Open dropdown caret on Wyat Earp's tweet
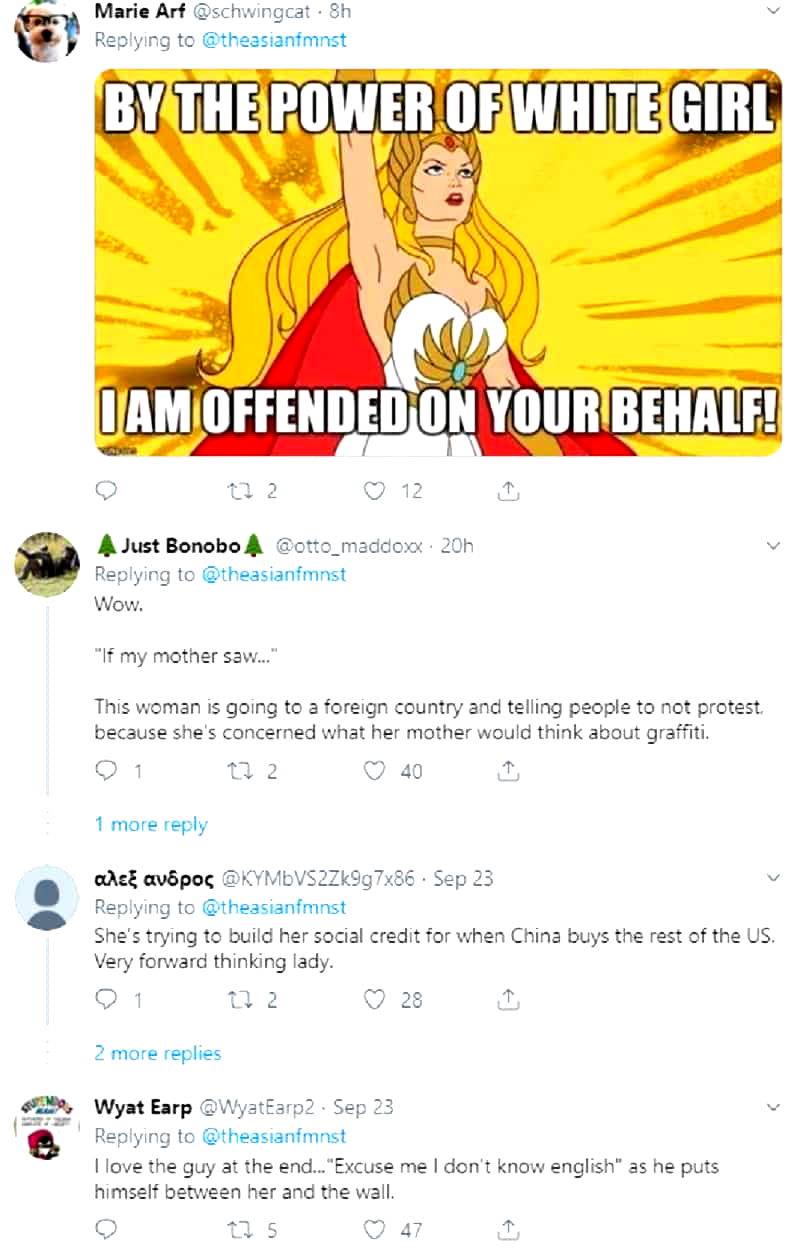 tap(771, 1108)
